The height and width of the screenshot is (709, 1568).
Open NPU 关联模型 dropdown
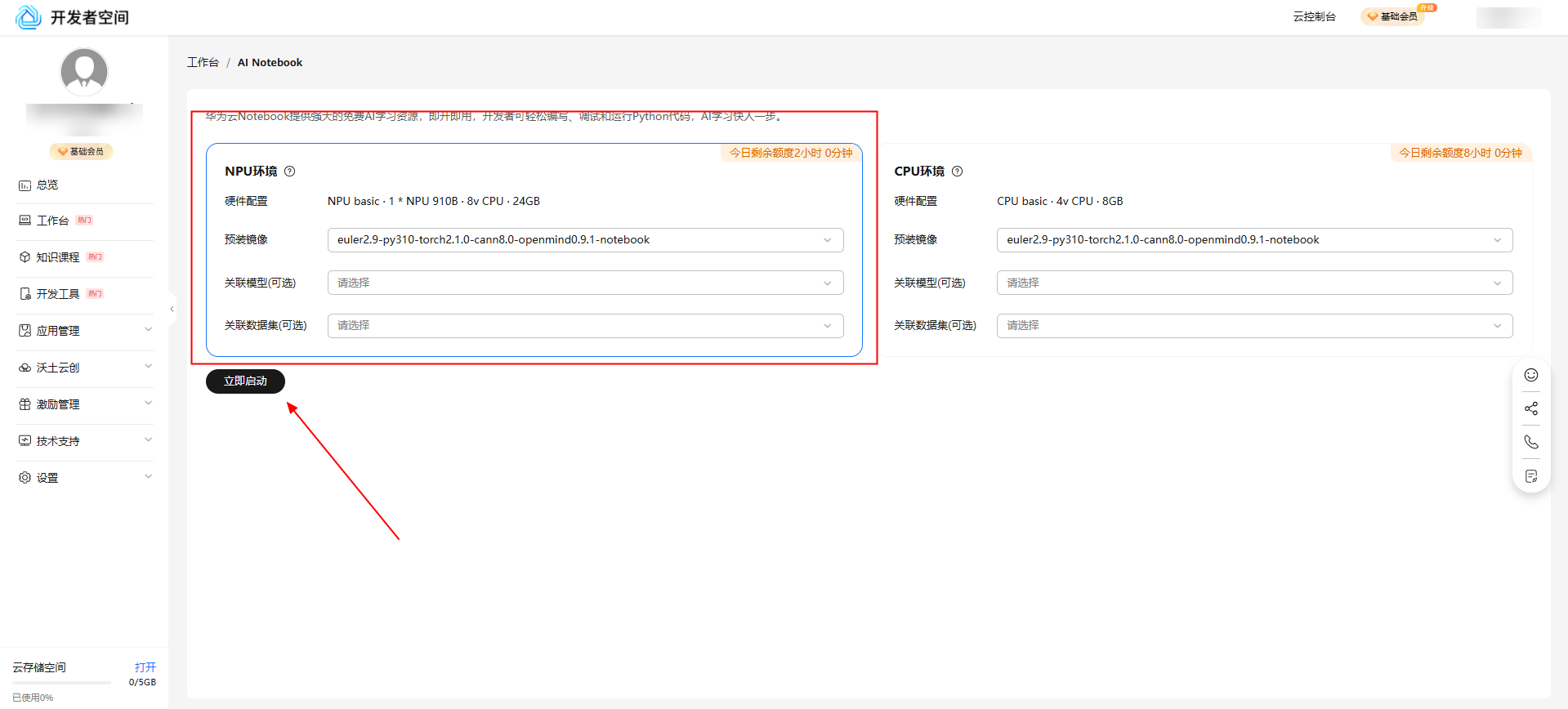click(585, 283)
